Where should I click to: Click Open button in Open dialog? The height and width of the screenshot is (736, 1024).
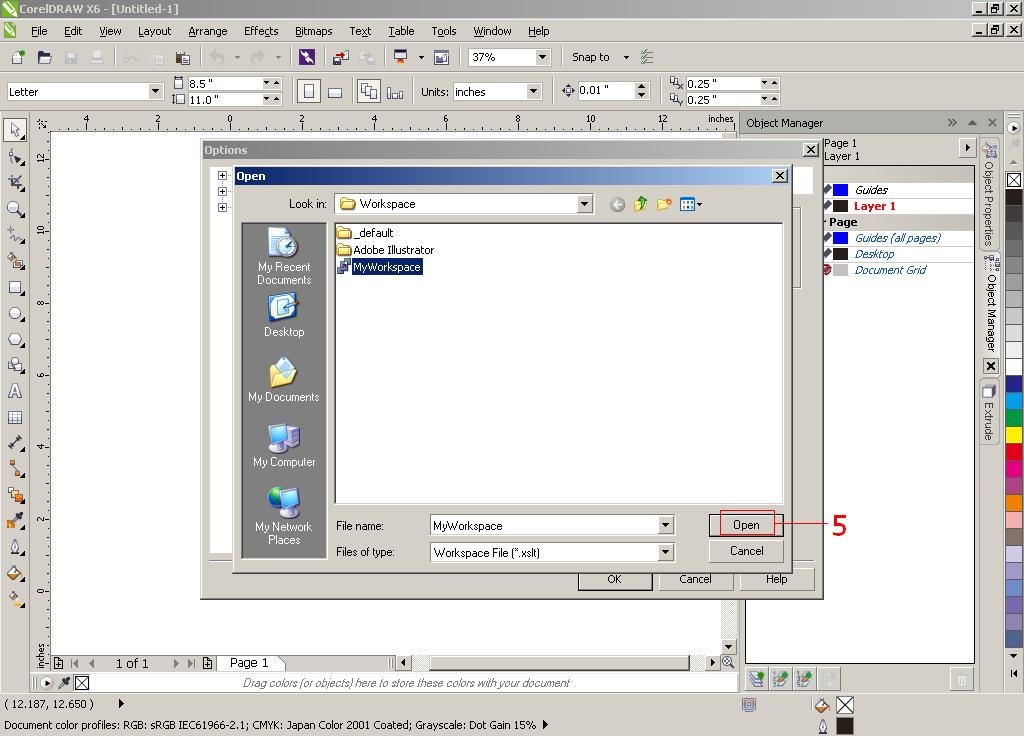coord(746,525)
